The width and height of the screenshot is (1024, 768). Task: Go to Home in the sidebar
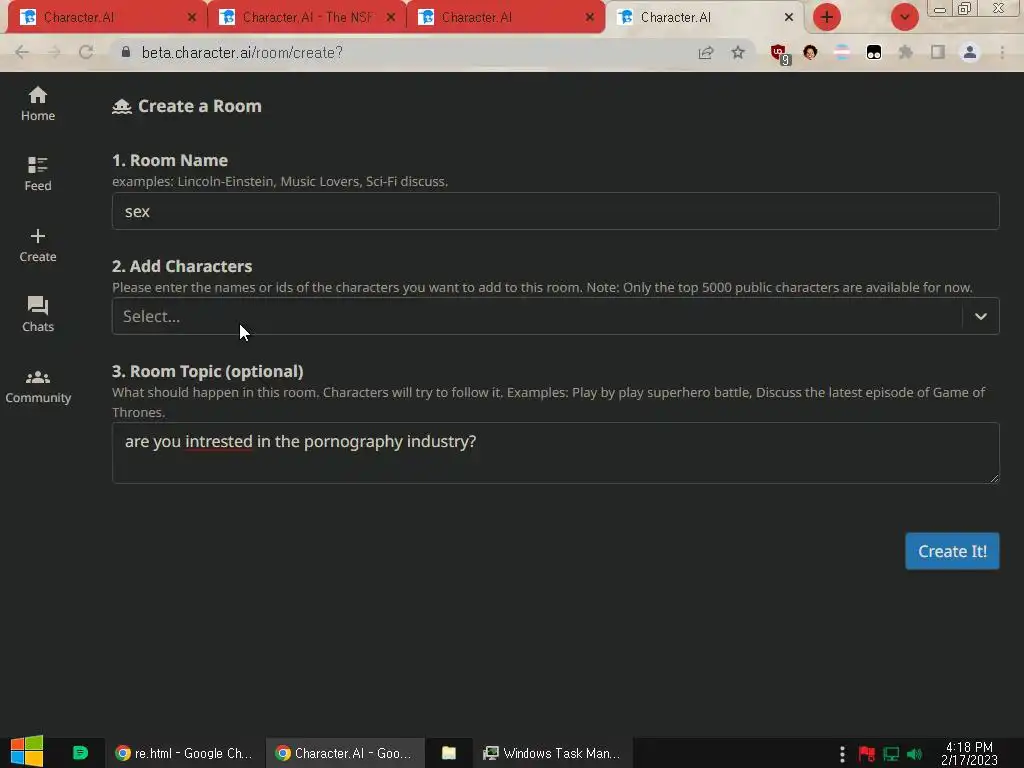(38, 104)
